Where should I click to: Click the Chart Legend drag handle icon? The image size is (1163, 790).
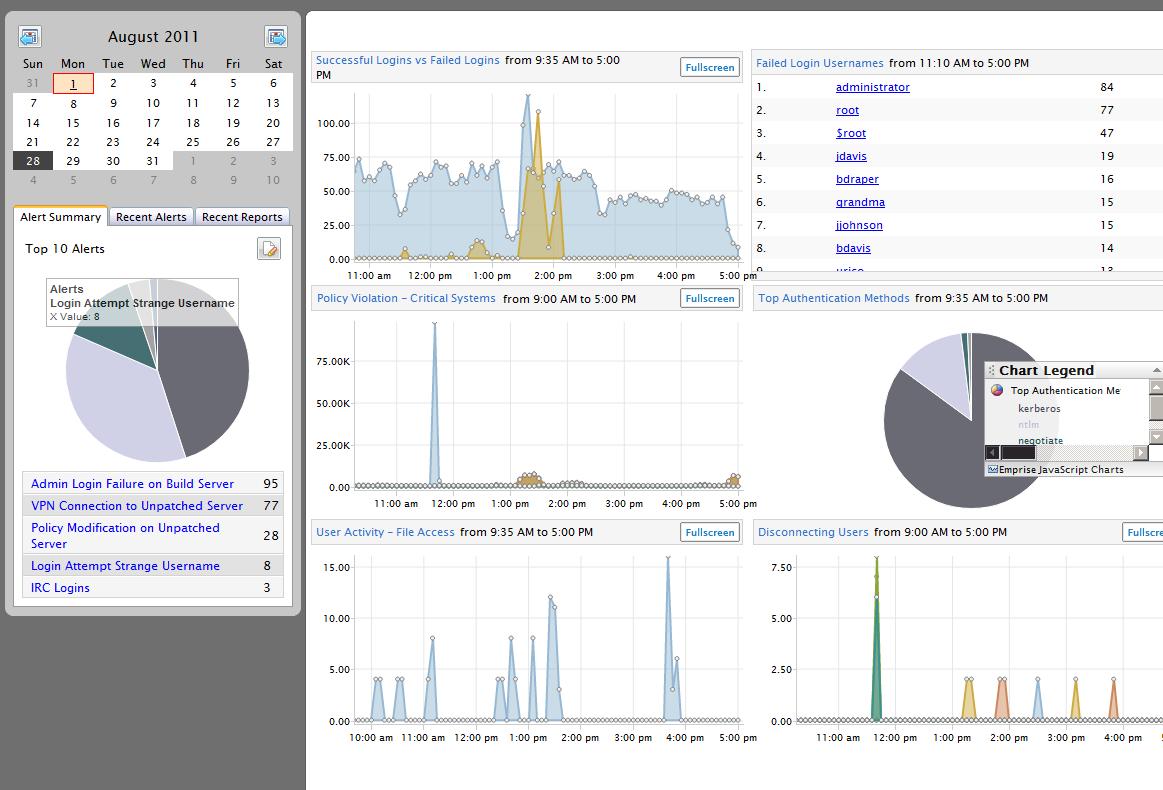coord(991,370)
